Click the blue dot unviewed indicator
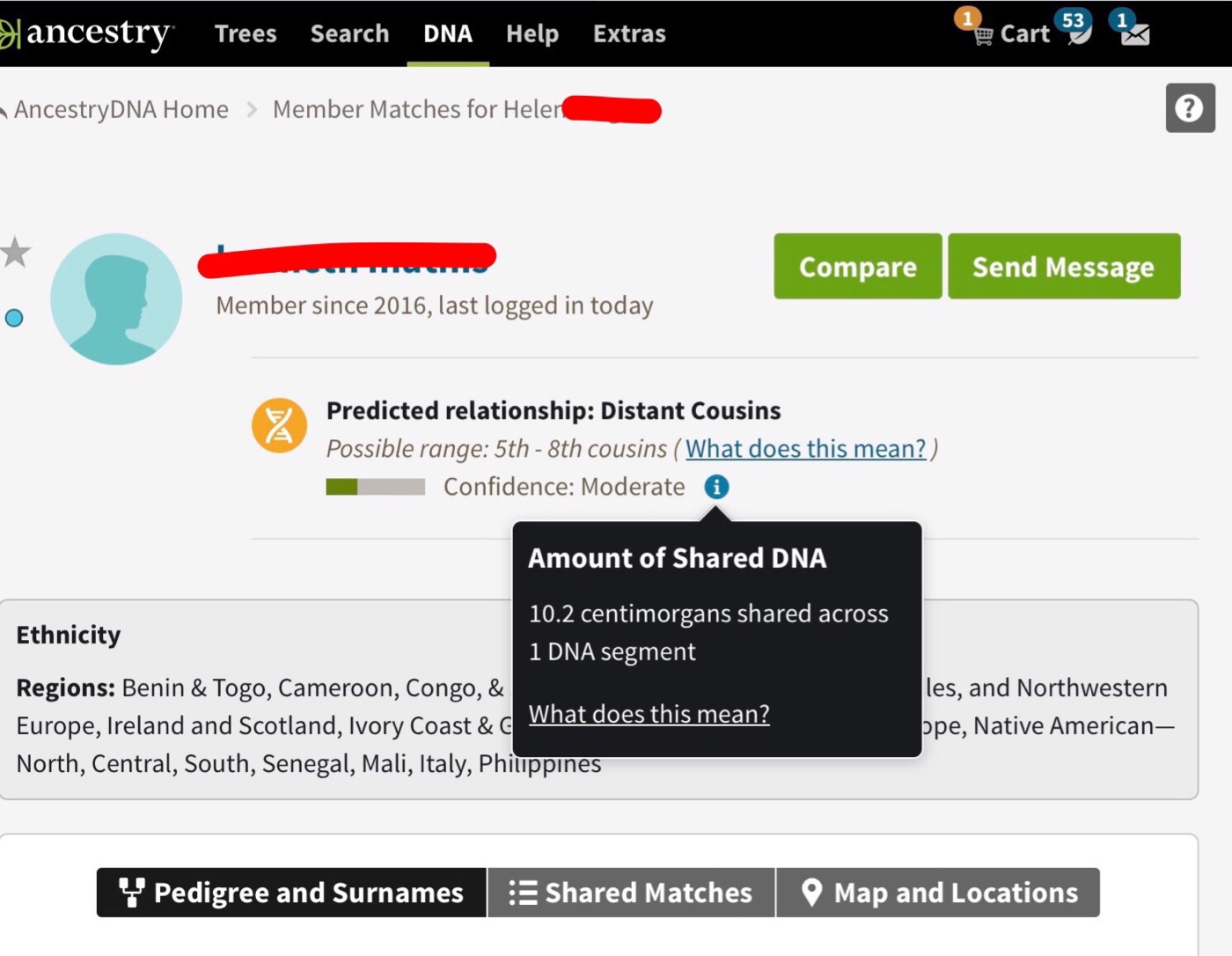1232x956 pixels. tap(14, 318)
